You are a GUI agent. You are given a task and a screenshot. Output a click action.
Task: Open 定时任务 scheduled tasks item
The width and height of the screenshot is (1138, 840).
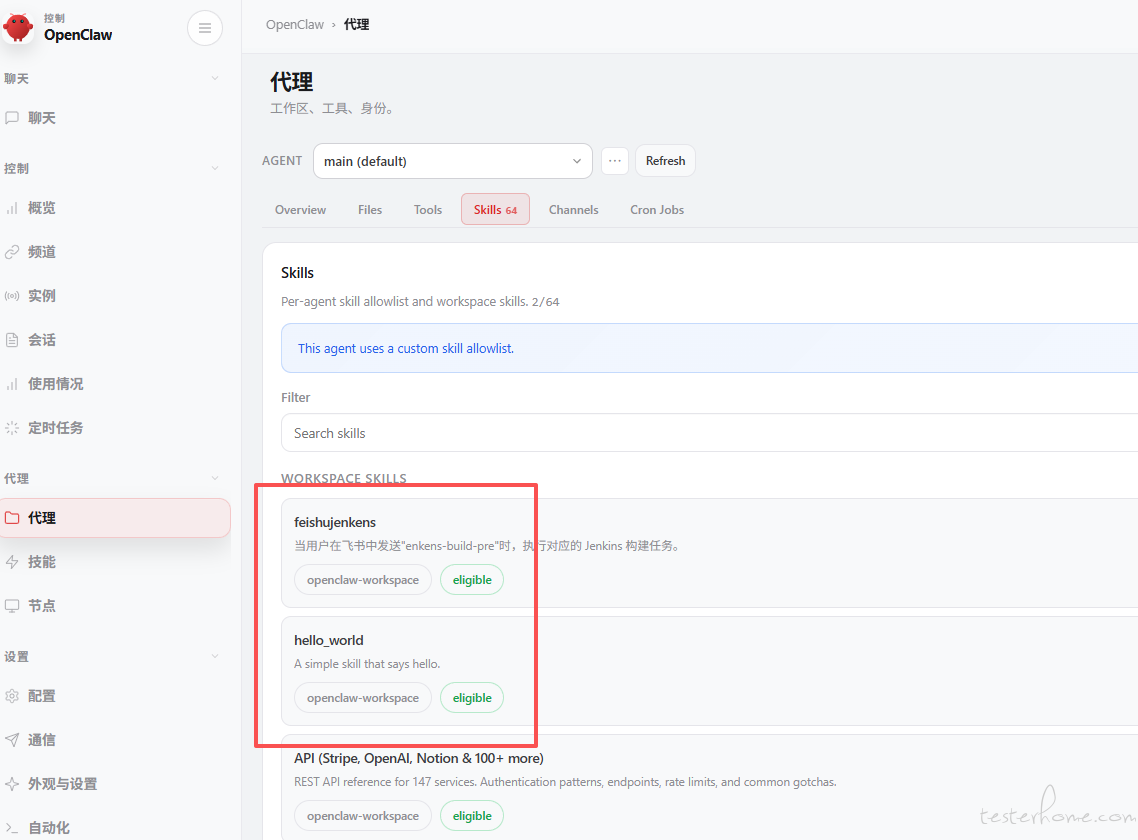click(55, 428)
